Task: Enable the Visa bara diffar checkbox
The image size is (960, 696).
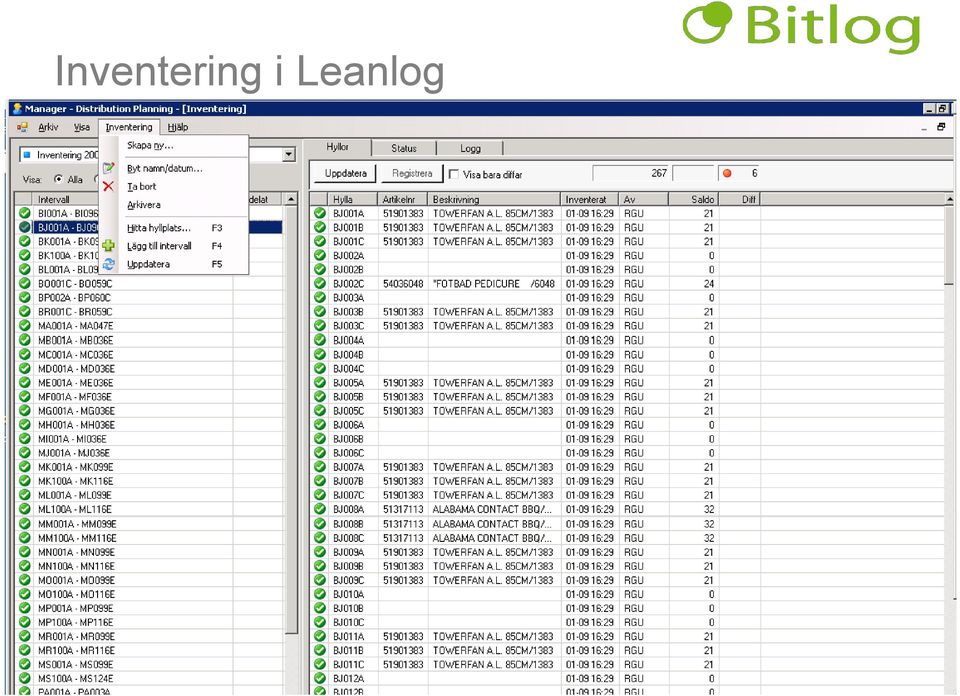Action: (454, 174)
